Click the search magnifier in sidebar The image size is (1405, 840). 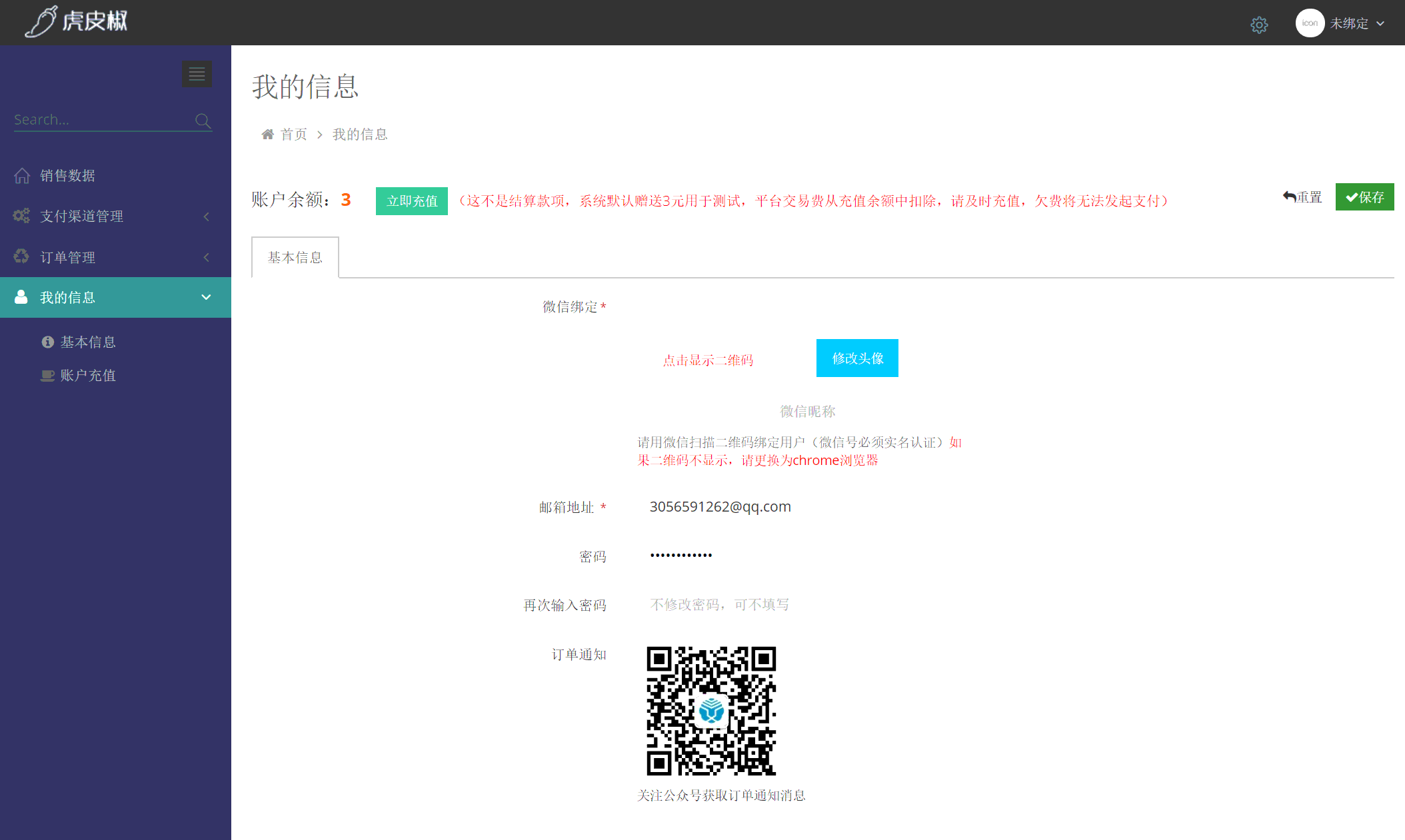[203, 121]
